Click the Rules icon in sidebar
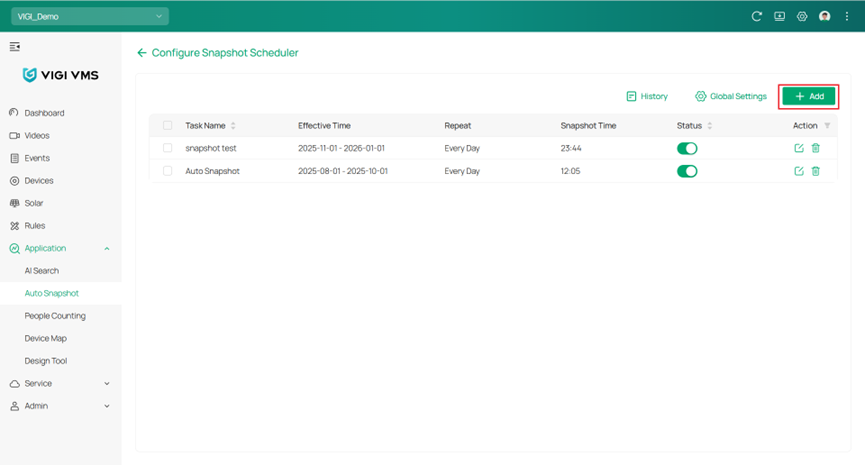Viewport: 865px width, 465px height. click(x=14, y=226)
